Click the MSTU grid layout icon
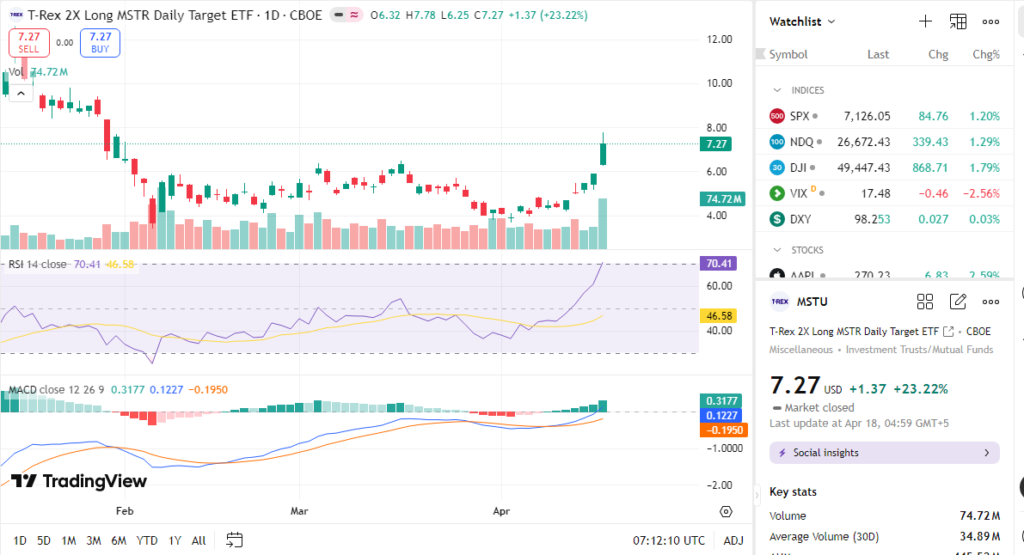Viewport: 1024px width, 555px height. [x=925, y=301]
